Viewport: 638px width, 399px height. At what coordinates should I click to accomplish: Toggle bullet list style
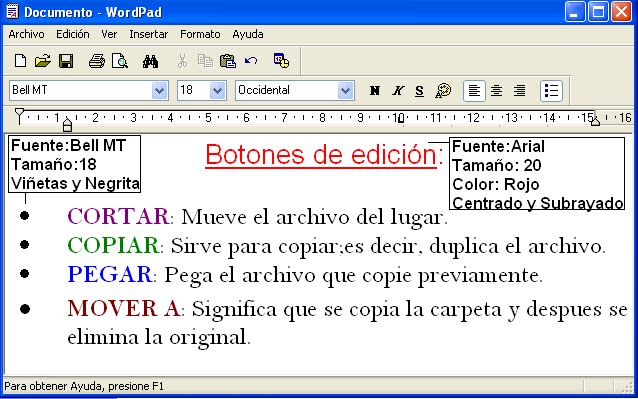point(551,90)
